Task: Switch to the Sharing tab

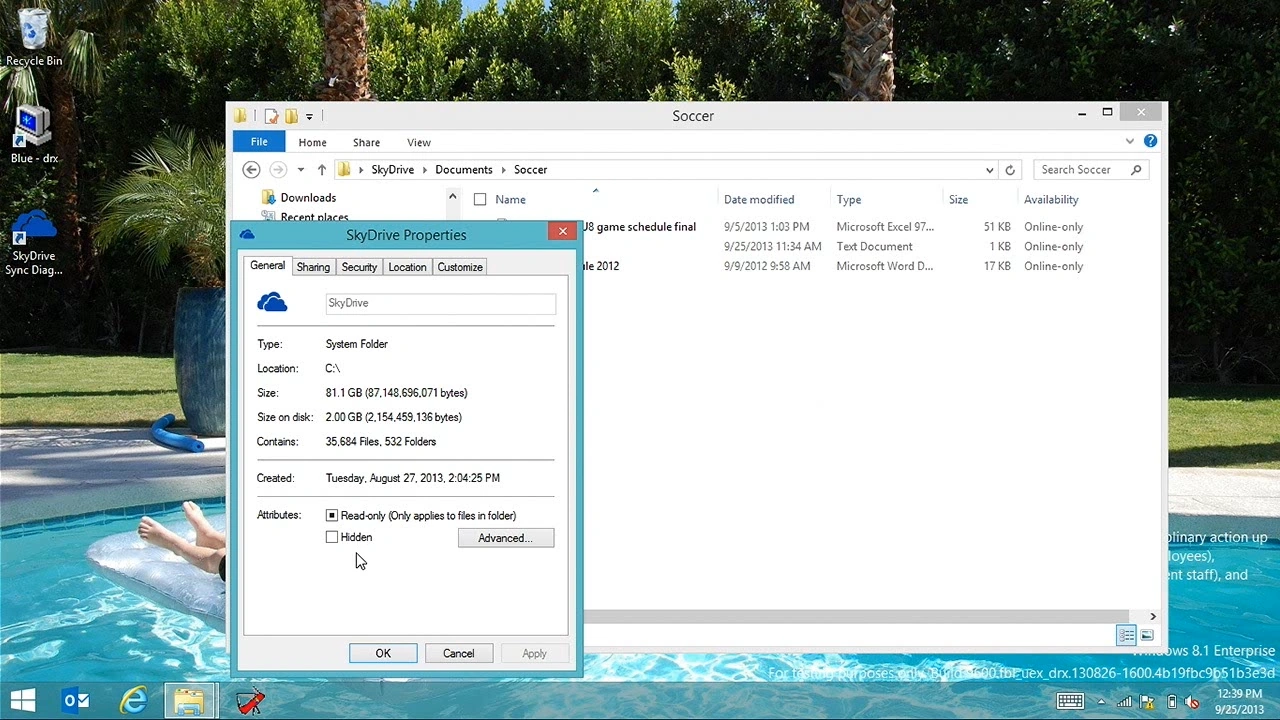Action: tap(313, 267)
